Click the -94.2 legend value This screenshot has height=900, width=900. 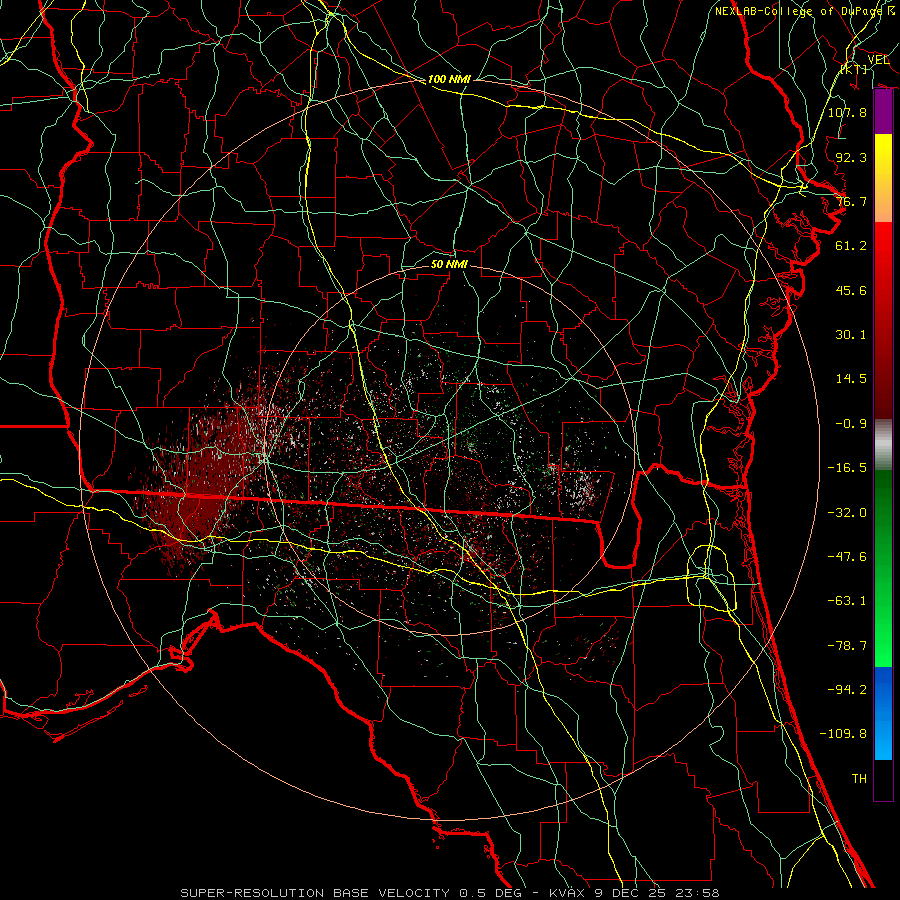click(x=847, y=690)
